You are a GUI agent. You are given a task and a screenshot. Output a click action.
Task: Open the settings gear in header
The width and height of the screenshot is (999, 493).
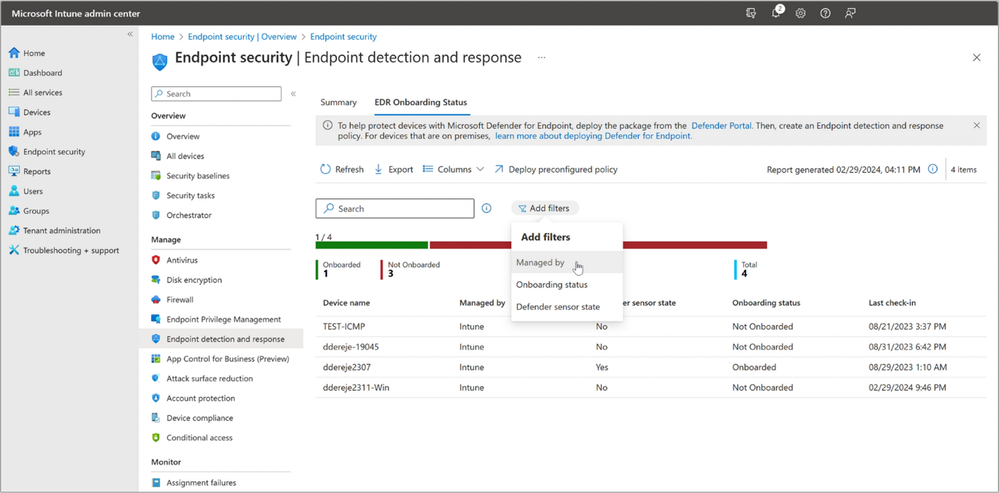801,13
